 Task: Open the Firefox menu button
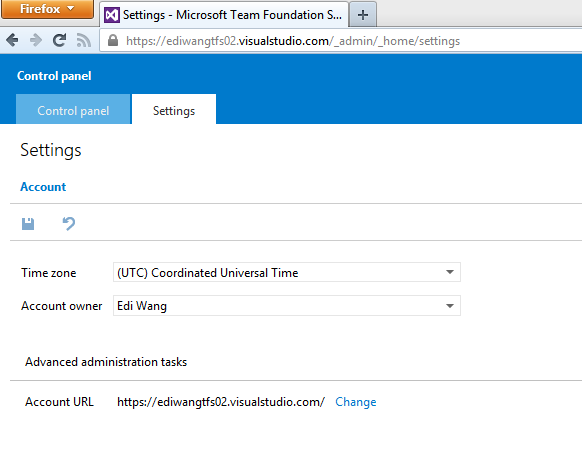click(x=47, y=9)
